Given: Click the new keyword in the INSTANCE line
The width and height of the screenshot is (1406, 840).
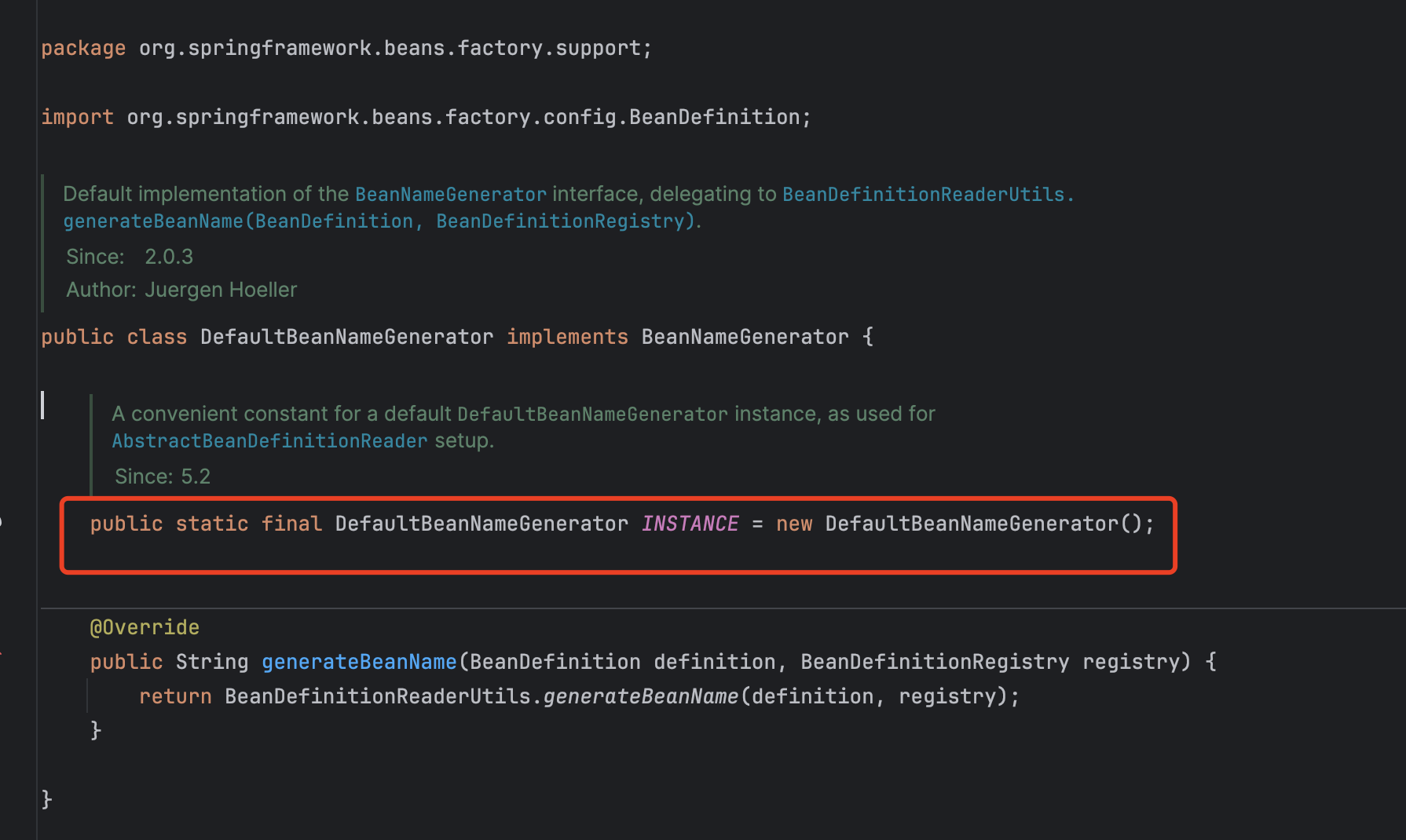Looking at the screenshot, I should click(794, 524).
